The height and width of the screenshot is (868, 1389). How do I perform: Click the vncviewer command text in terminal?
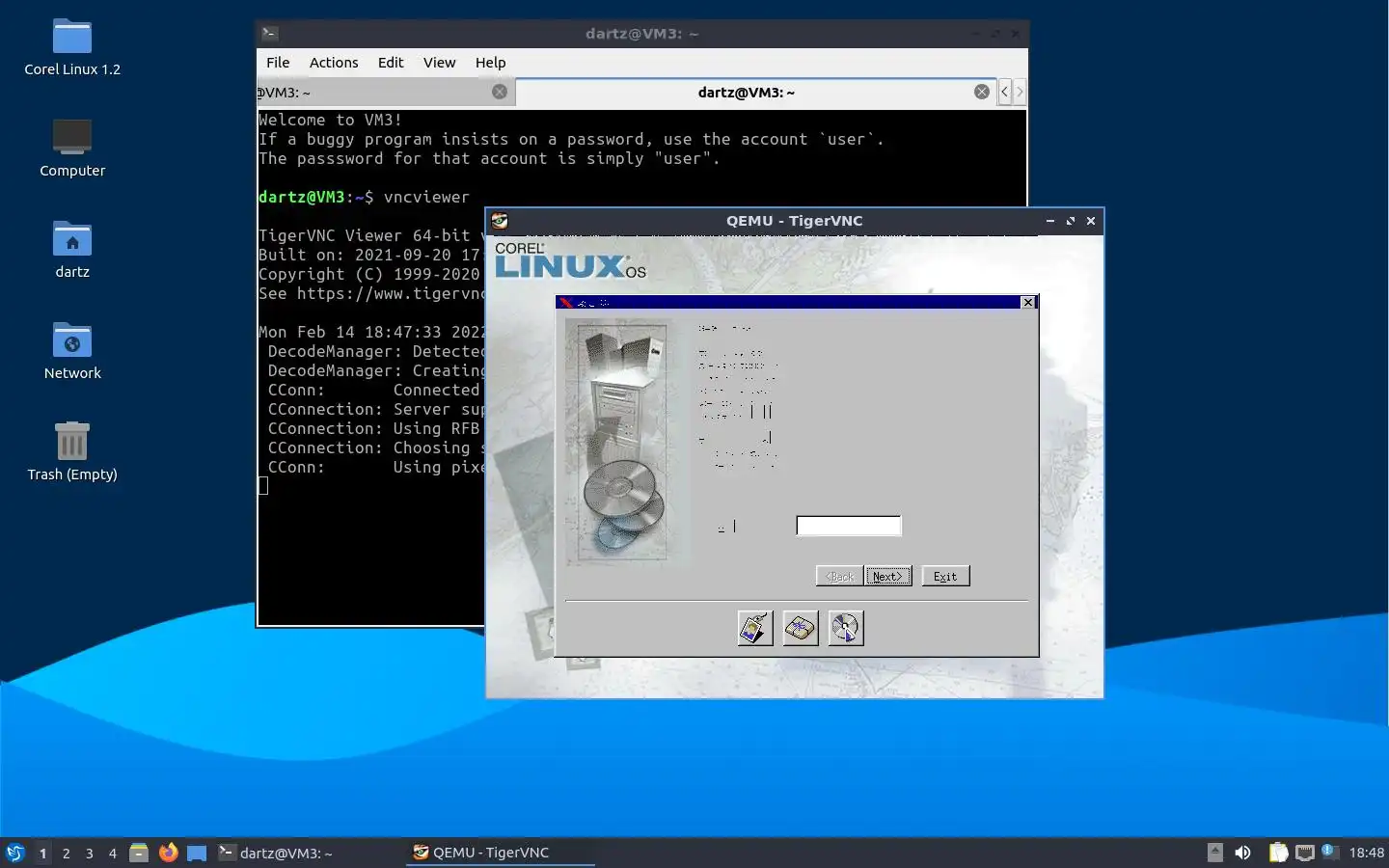coord(426,197)
